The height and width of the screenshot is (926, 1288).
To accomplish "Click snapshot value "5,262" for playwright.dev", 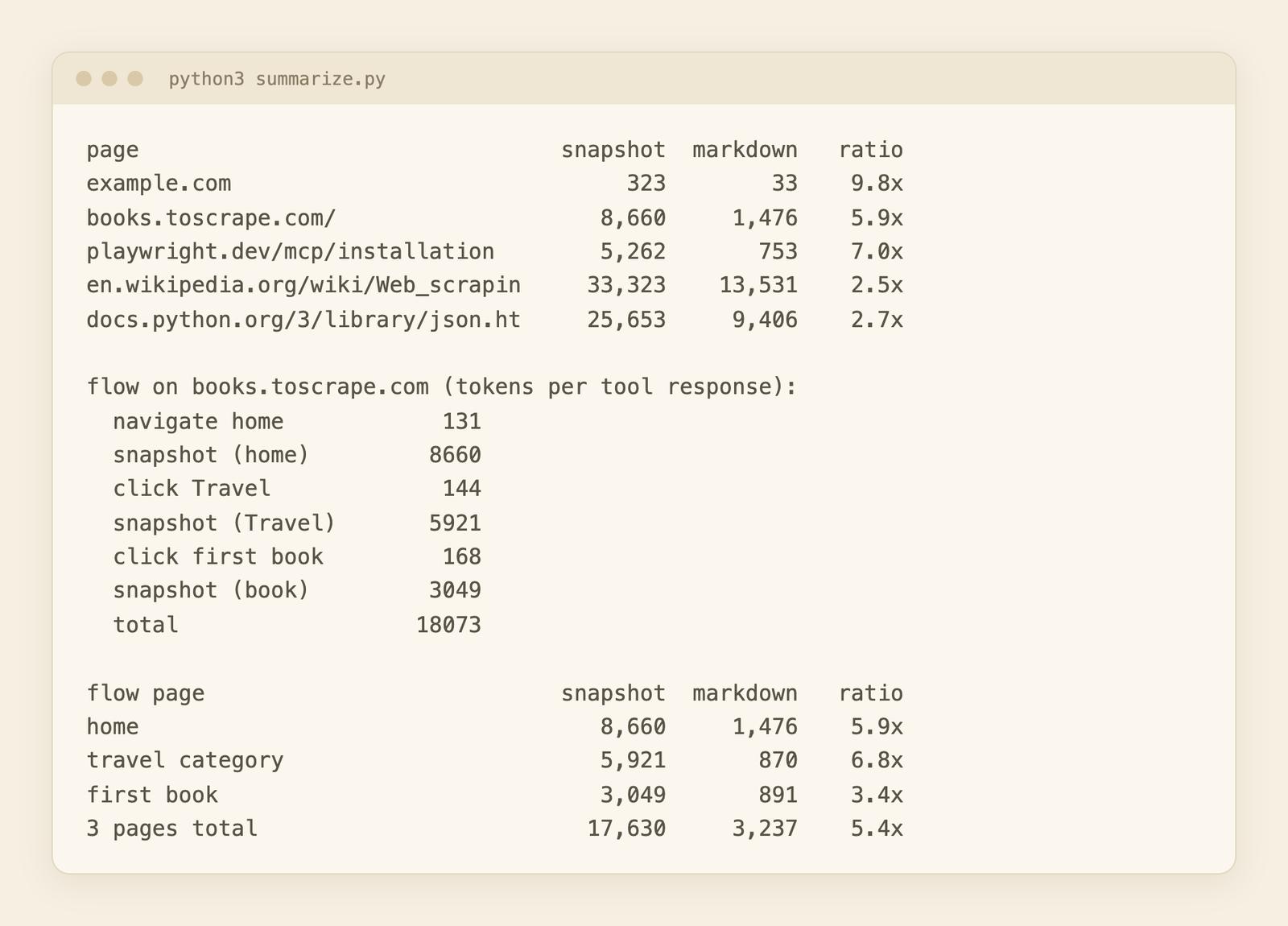I will (x=633, y=252).
